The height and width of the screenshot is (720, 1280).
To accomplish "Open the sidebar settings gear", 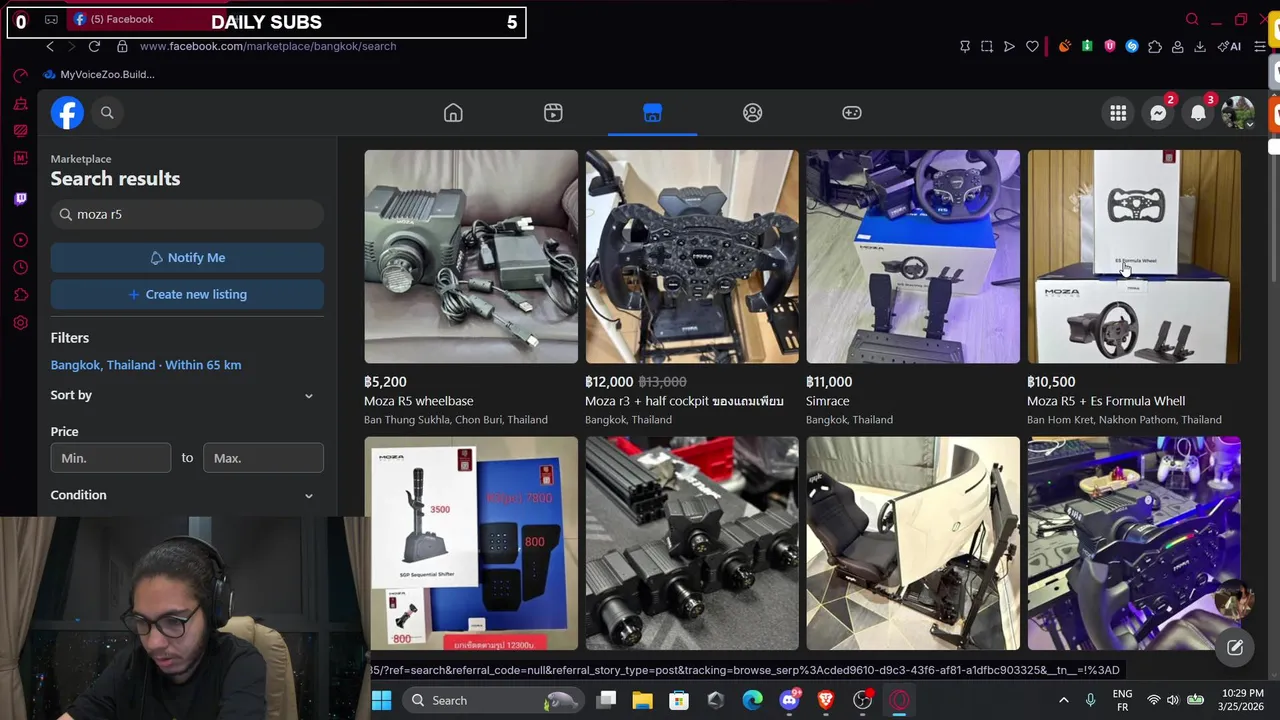I will click(20, 323).
